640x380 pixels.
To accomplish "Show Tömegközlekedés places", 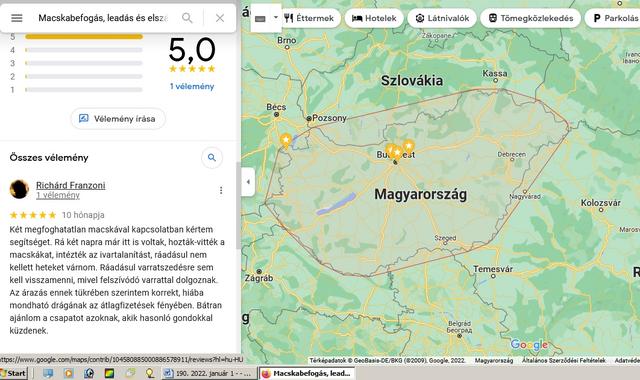I will pos(530,18).
